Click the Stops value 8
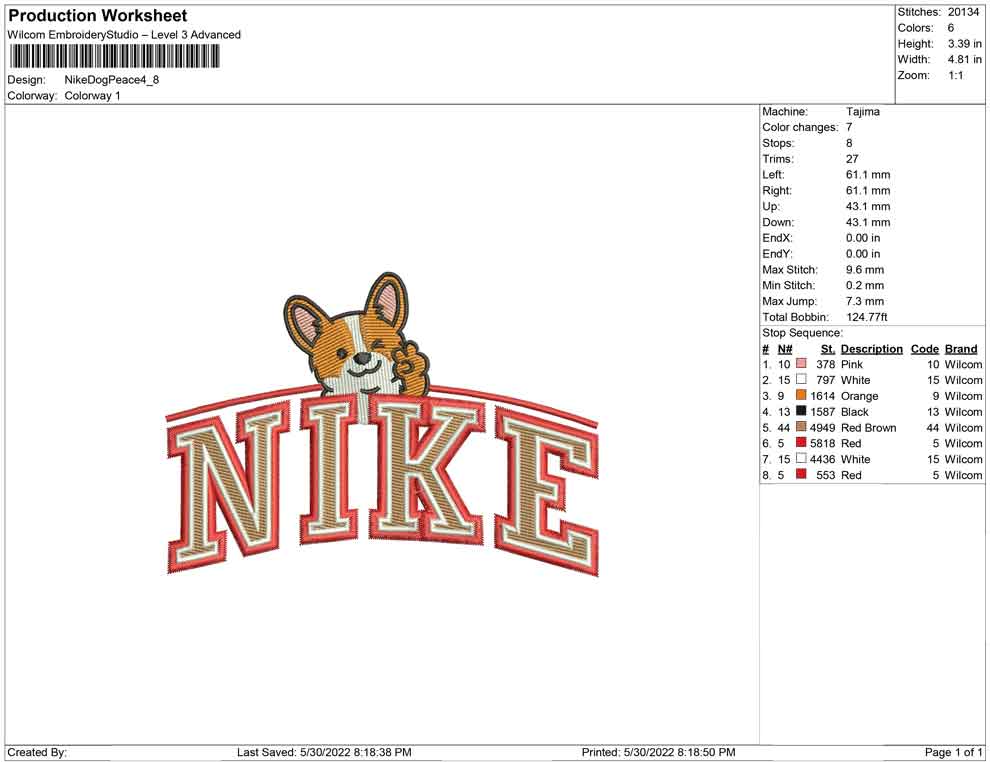 tap(849, 143)
